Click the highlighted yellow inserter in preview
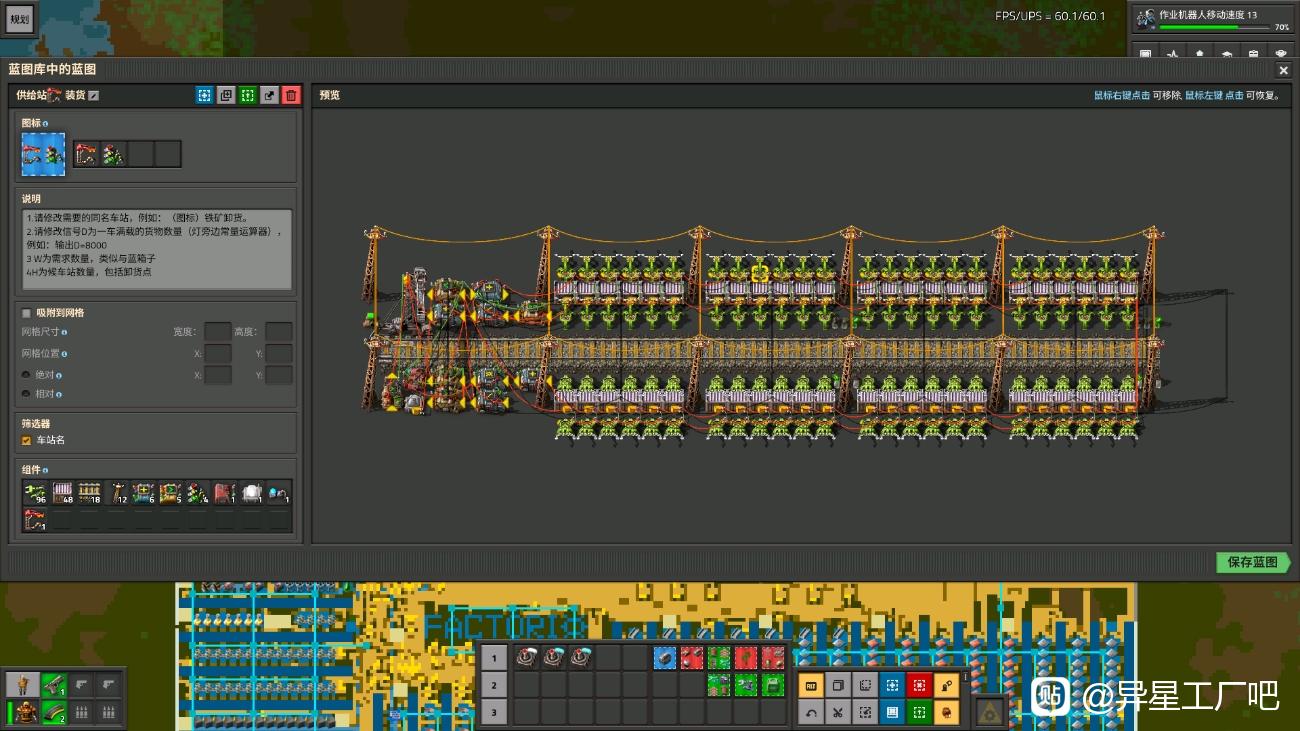This screenshot has height=731, width=1300. click(x=759, y=273)
